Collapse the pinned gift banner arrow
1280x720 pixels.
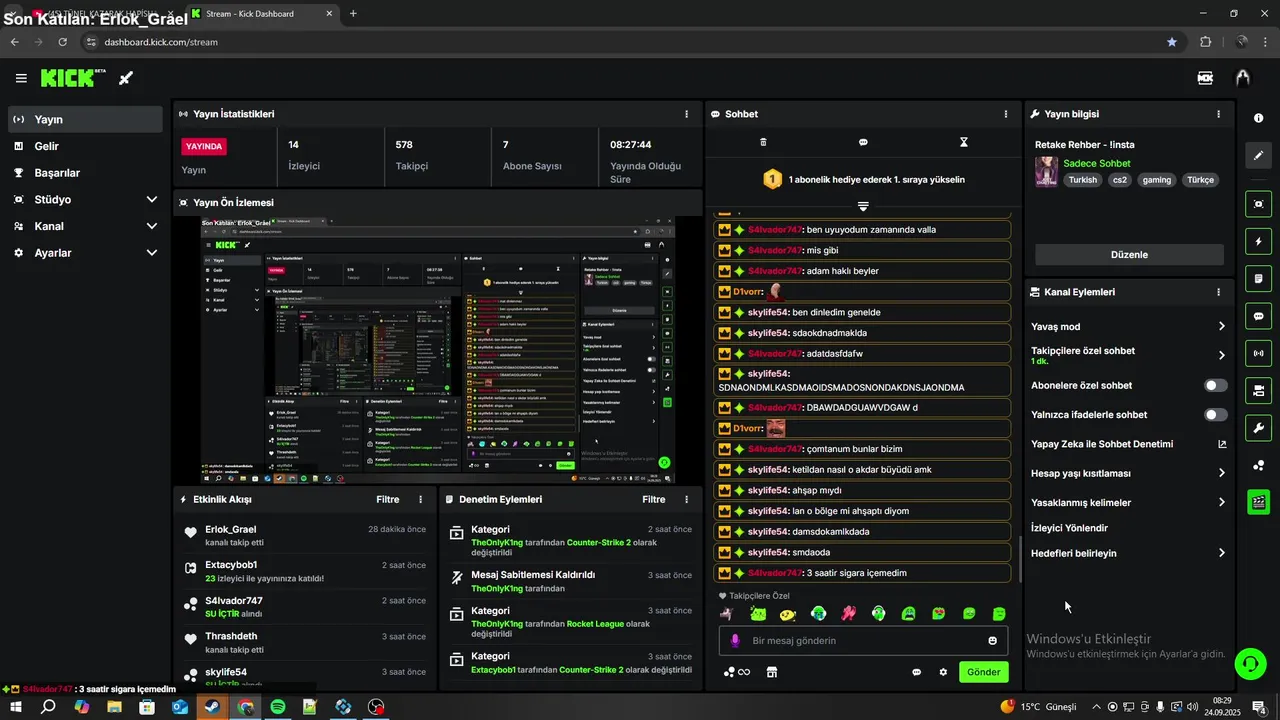pos(863,206)
